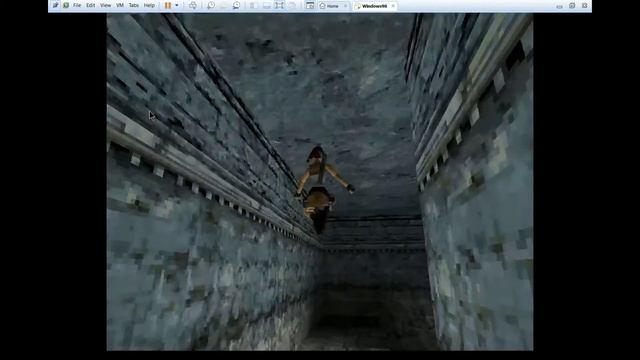The image size is (640, 360).
Task: Open the Tabs menu
Action: pos(134,6)
